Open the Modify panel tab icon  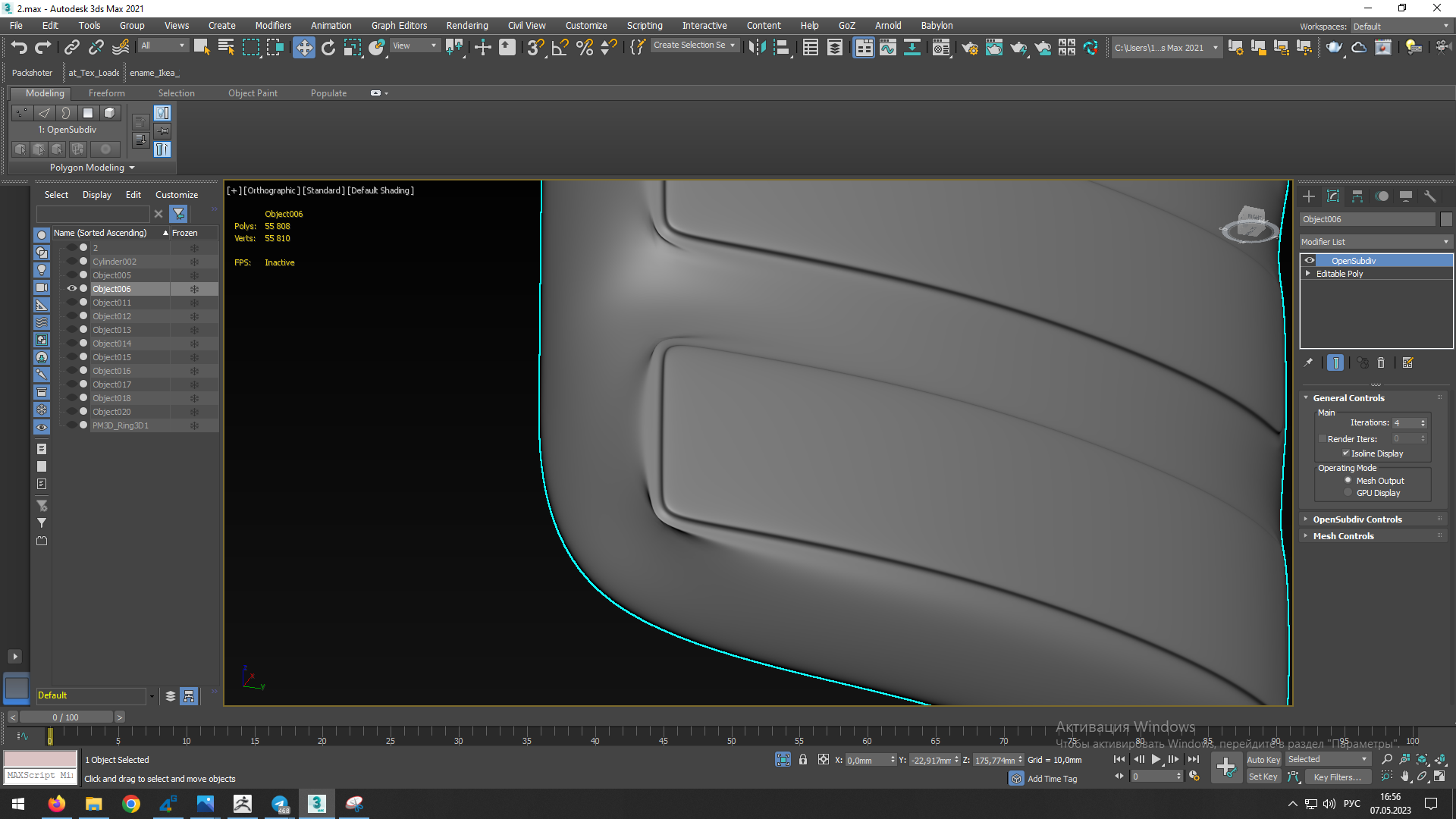[1333, 196]
